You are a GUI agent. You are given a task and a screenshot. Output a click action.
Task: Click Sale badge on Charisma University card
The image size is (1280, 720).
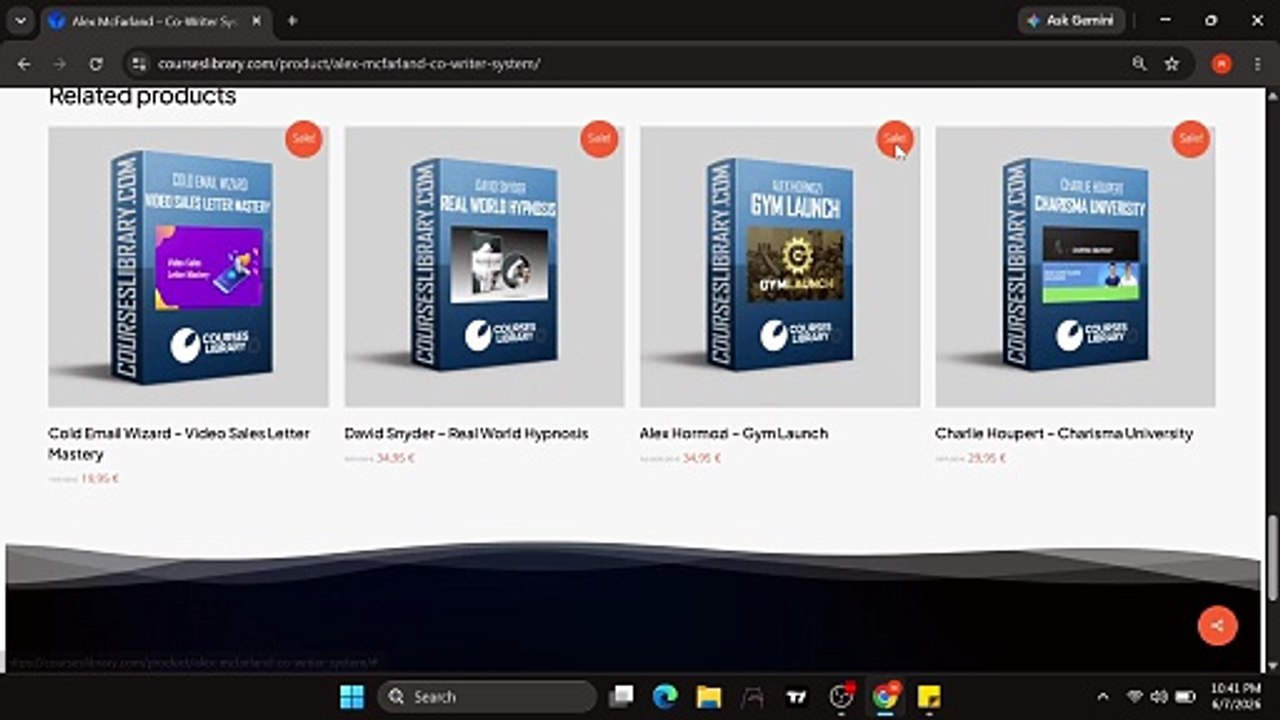[1190, 139]
